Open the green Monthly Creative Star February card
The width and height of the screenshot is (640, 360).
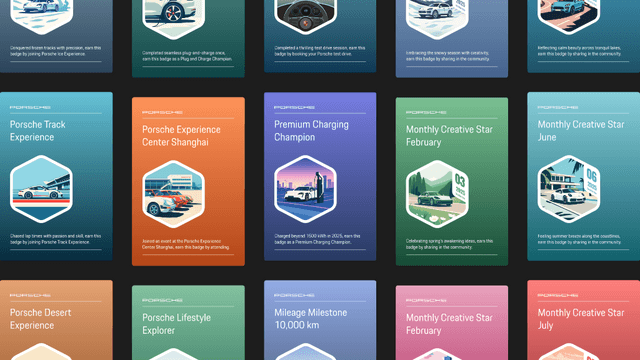click(452, 182)
